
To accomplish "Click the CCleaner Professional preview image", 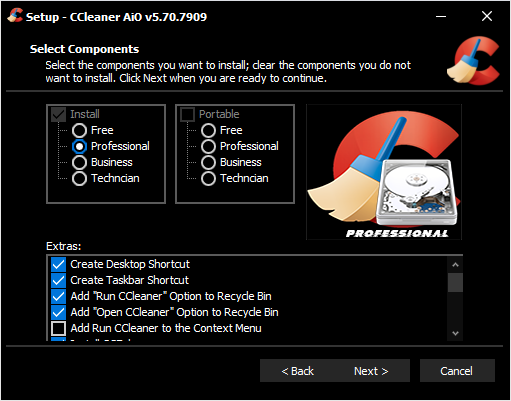I will [x=384, y=172].
